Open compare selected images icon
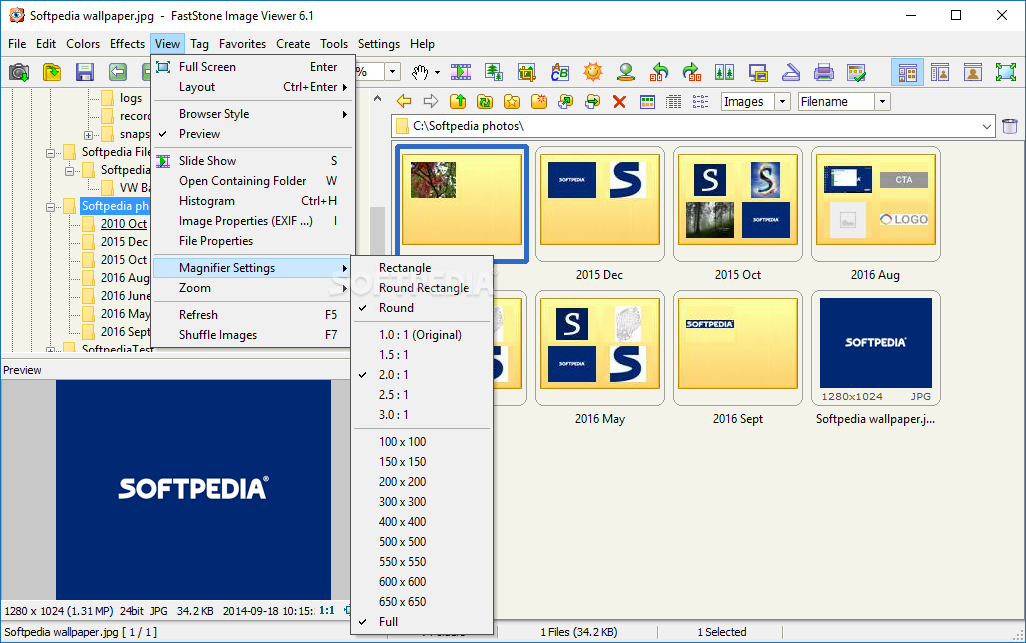 (x=724, y=72)
